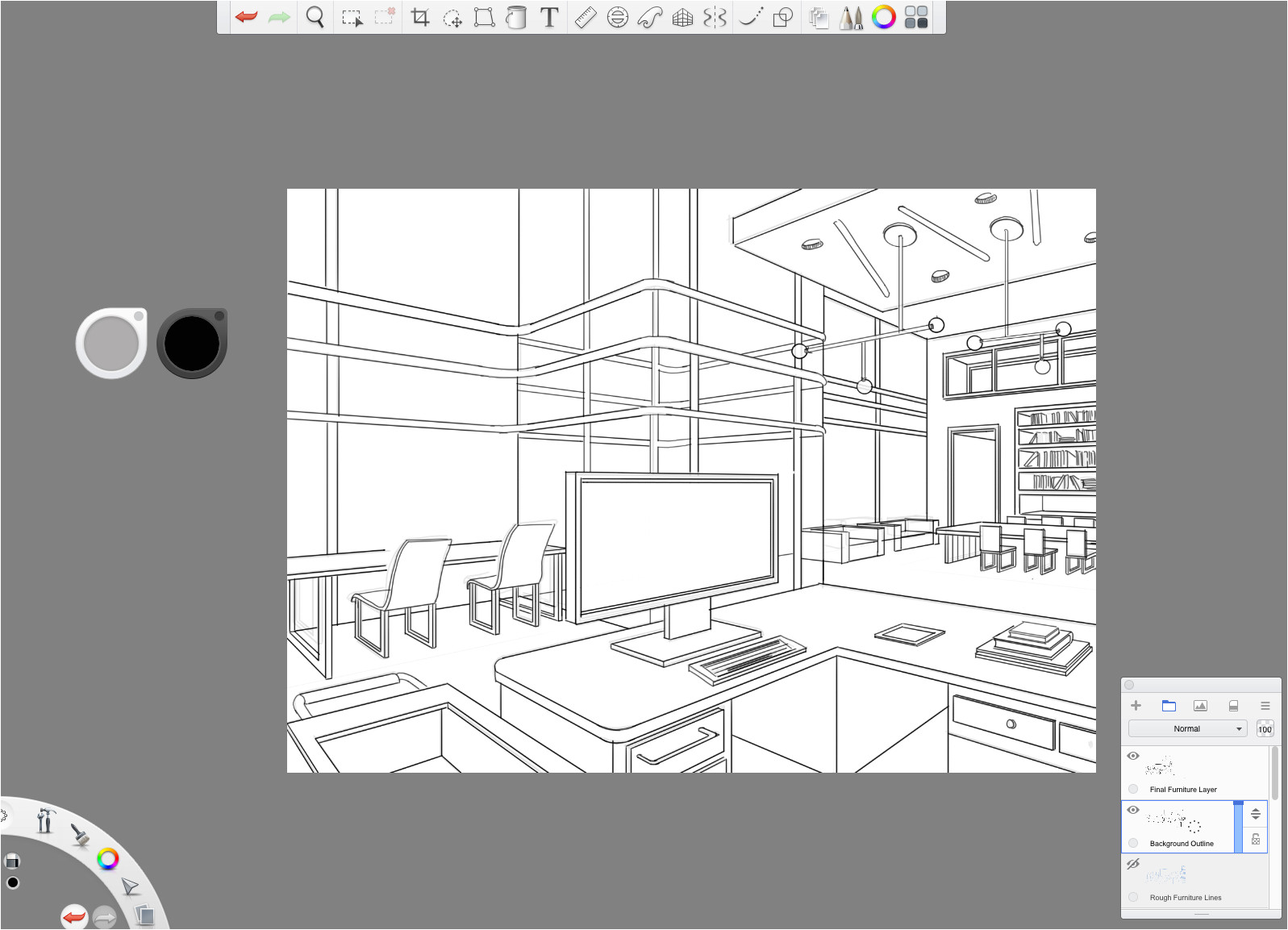Click the red Undo arrow in toolbar
The width and height of the screenshot is (1288, 930).
click(x=246, y=17)
